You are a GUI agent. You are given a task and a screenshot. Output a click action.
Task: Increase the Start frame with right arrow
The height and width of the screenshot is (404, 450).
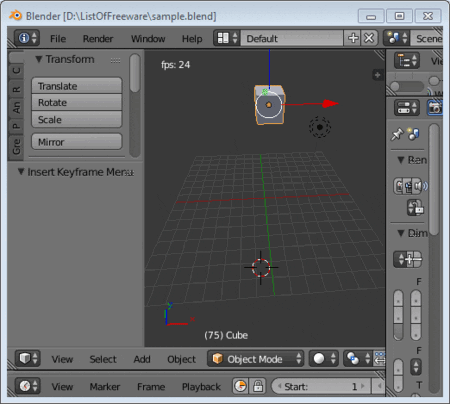coord(363,386)
